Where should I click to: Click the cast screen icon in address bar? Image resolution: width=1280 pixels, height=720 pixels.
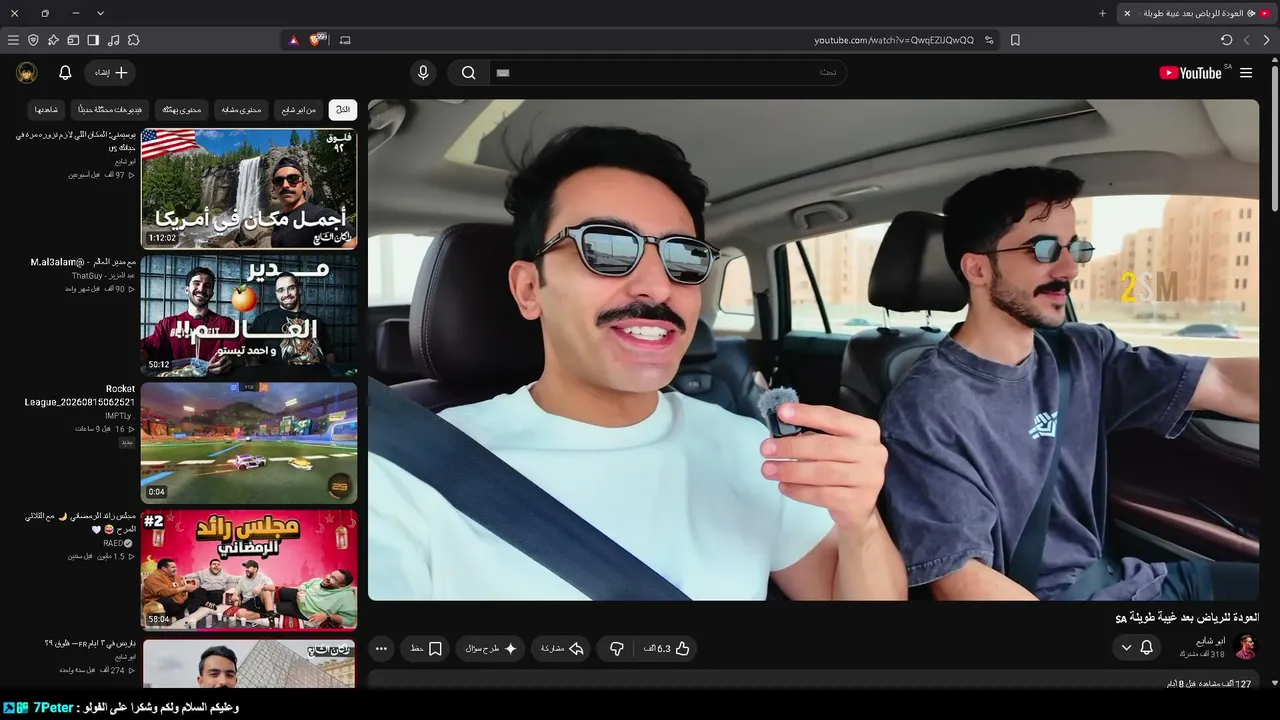tap(345, 40)
